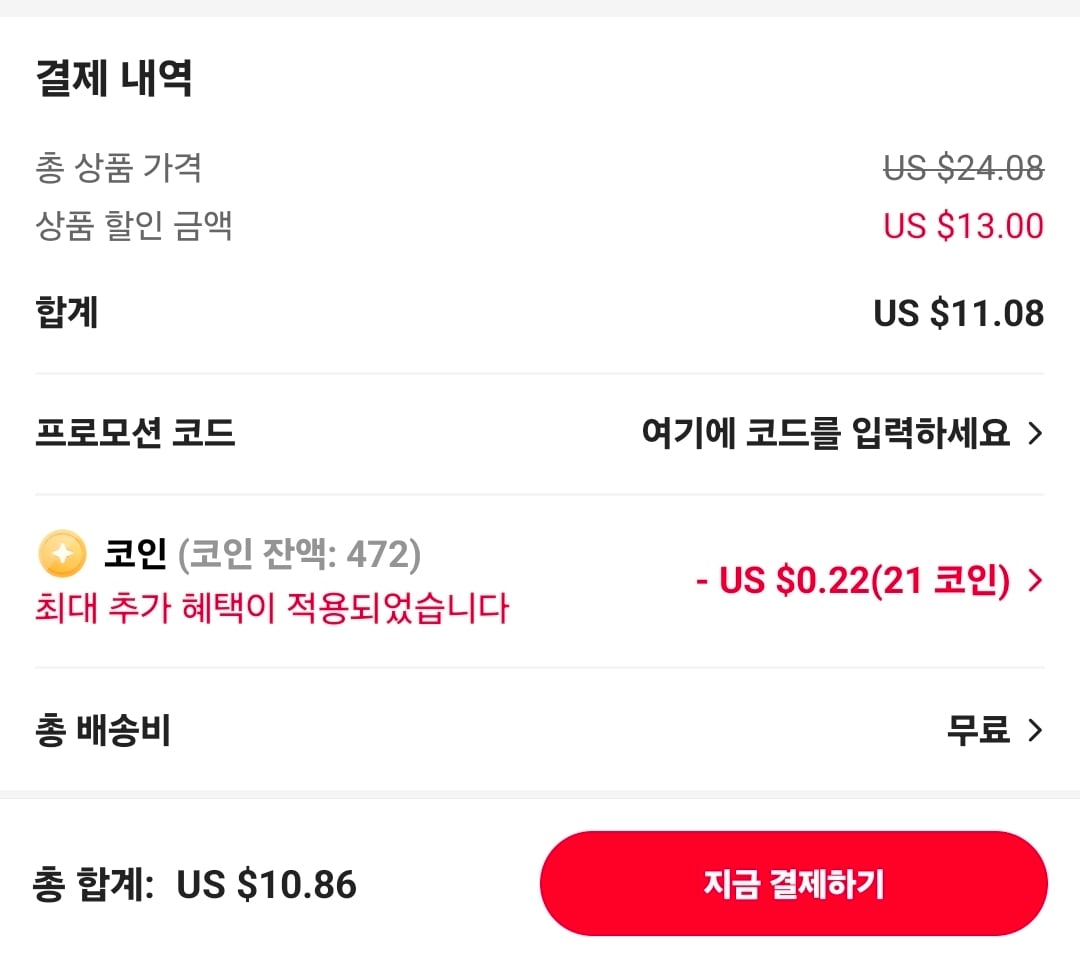Tap the 무료 free shipping text
This screenshot has height=962, width=1080.
[978, 731]
